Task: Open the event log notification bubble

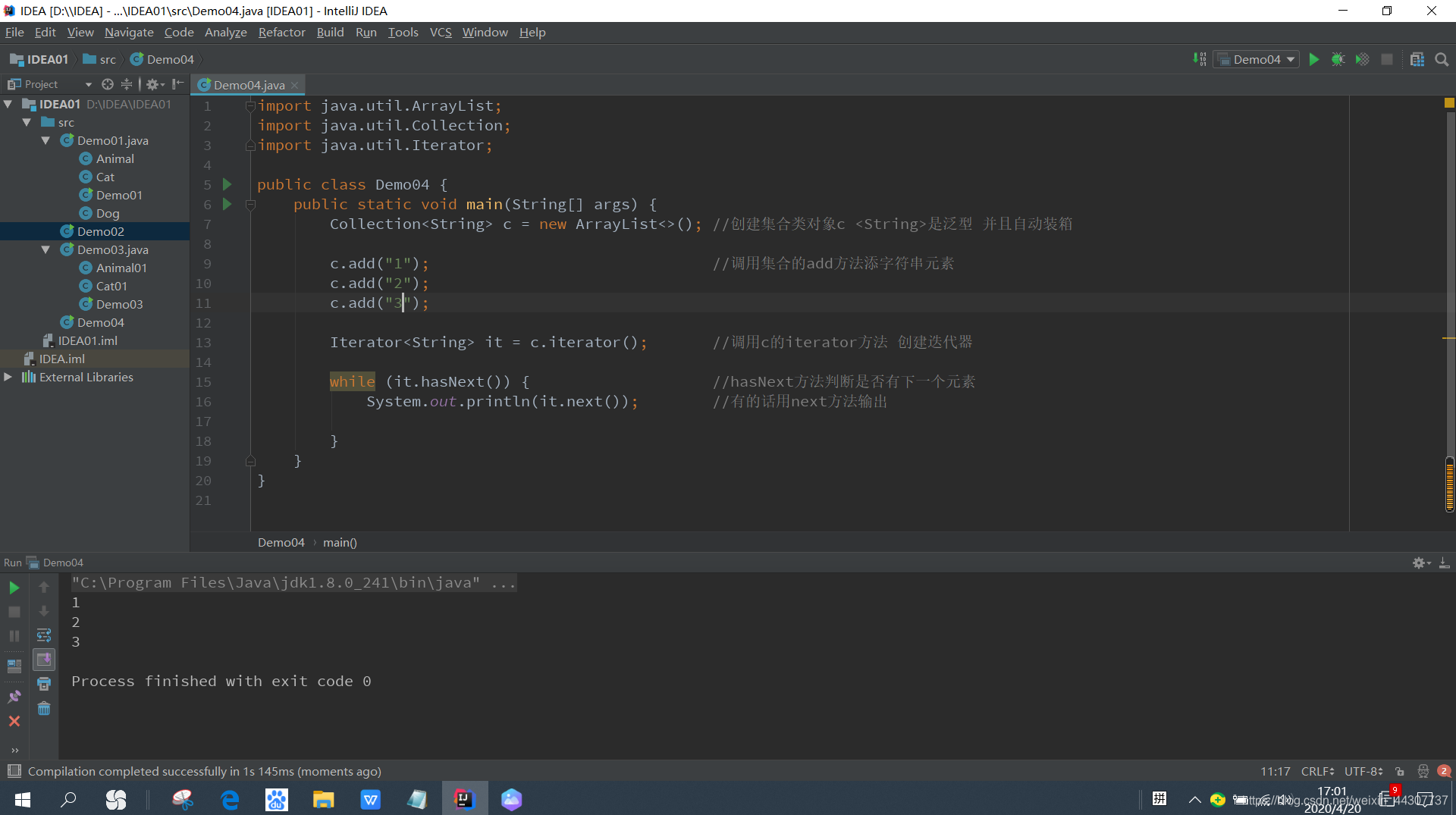Action: pos(1444,771)
